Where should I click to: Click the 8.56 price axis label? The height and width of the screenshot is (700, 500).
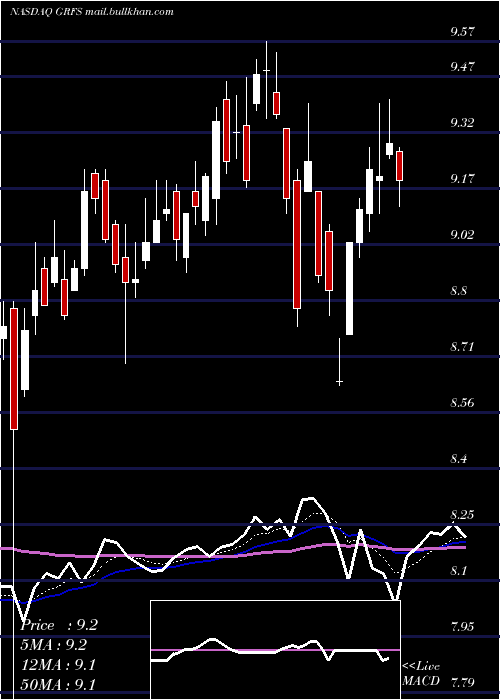463,403
